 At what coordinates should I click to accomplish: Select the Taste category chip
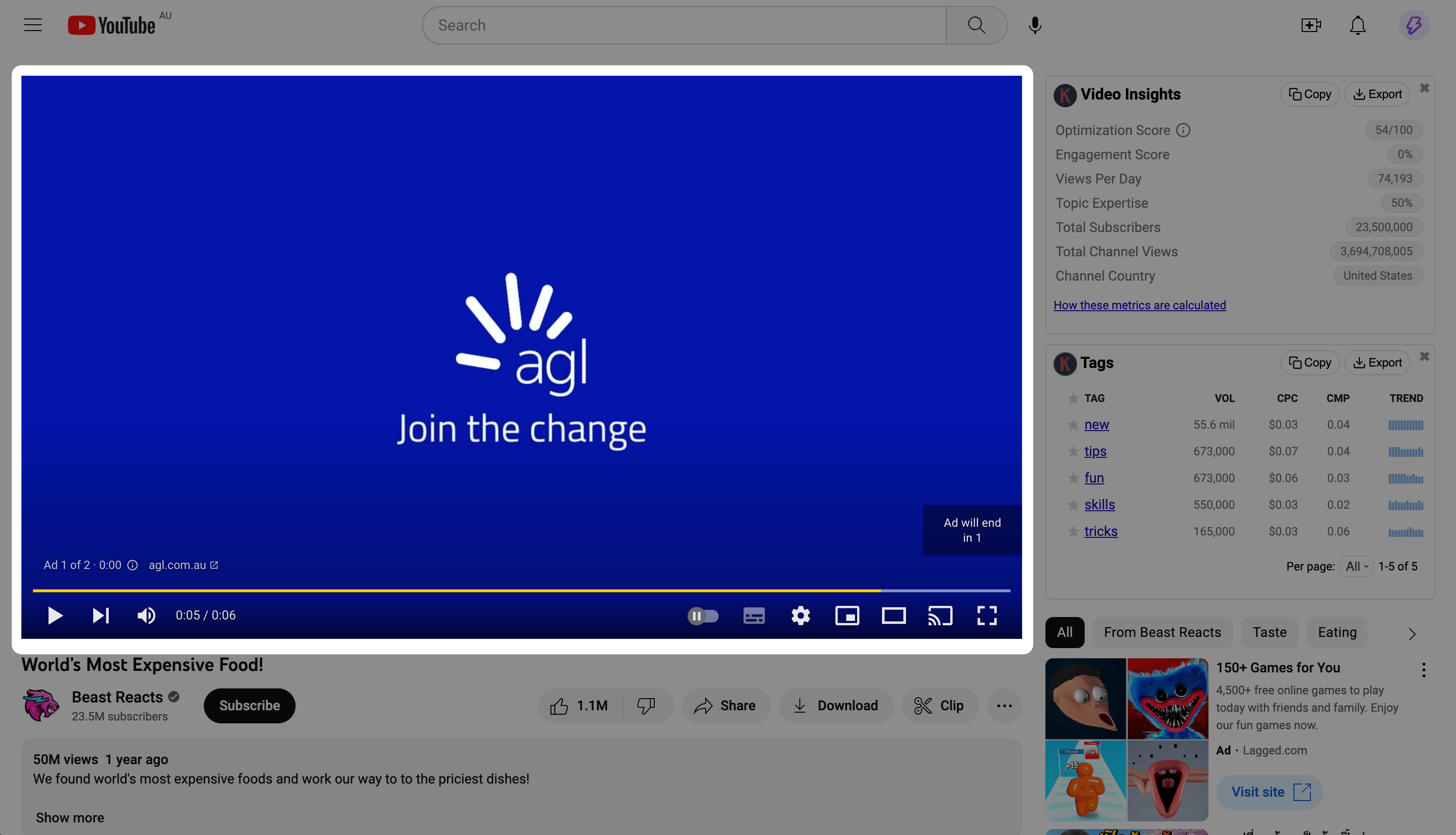point(1269,632)
